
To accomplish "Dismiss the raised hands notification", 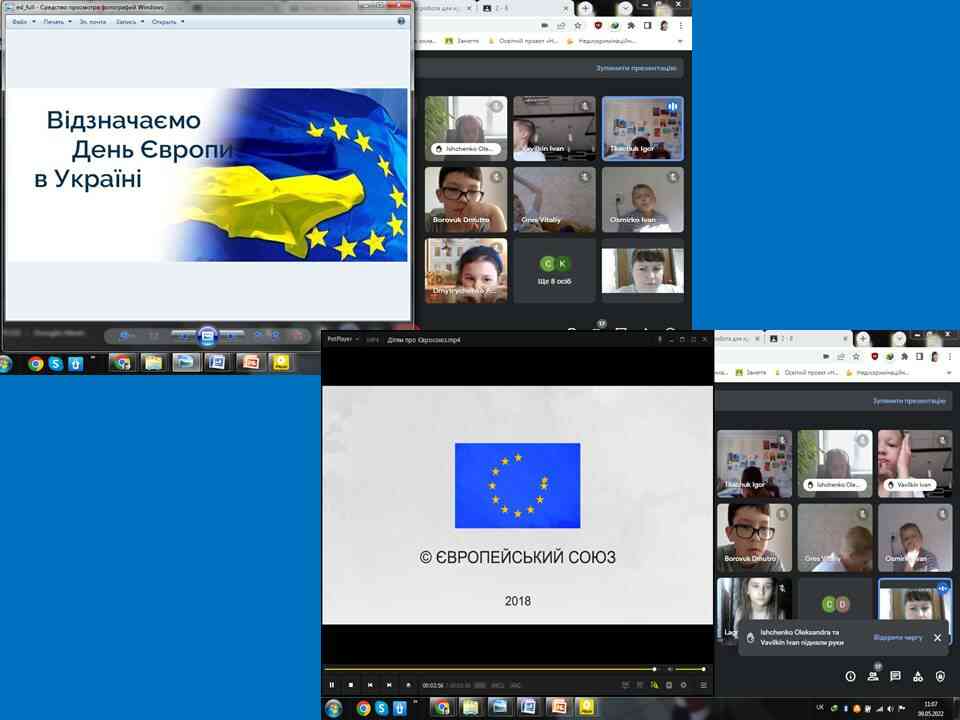I will (x=937, y=637).
